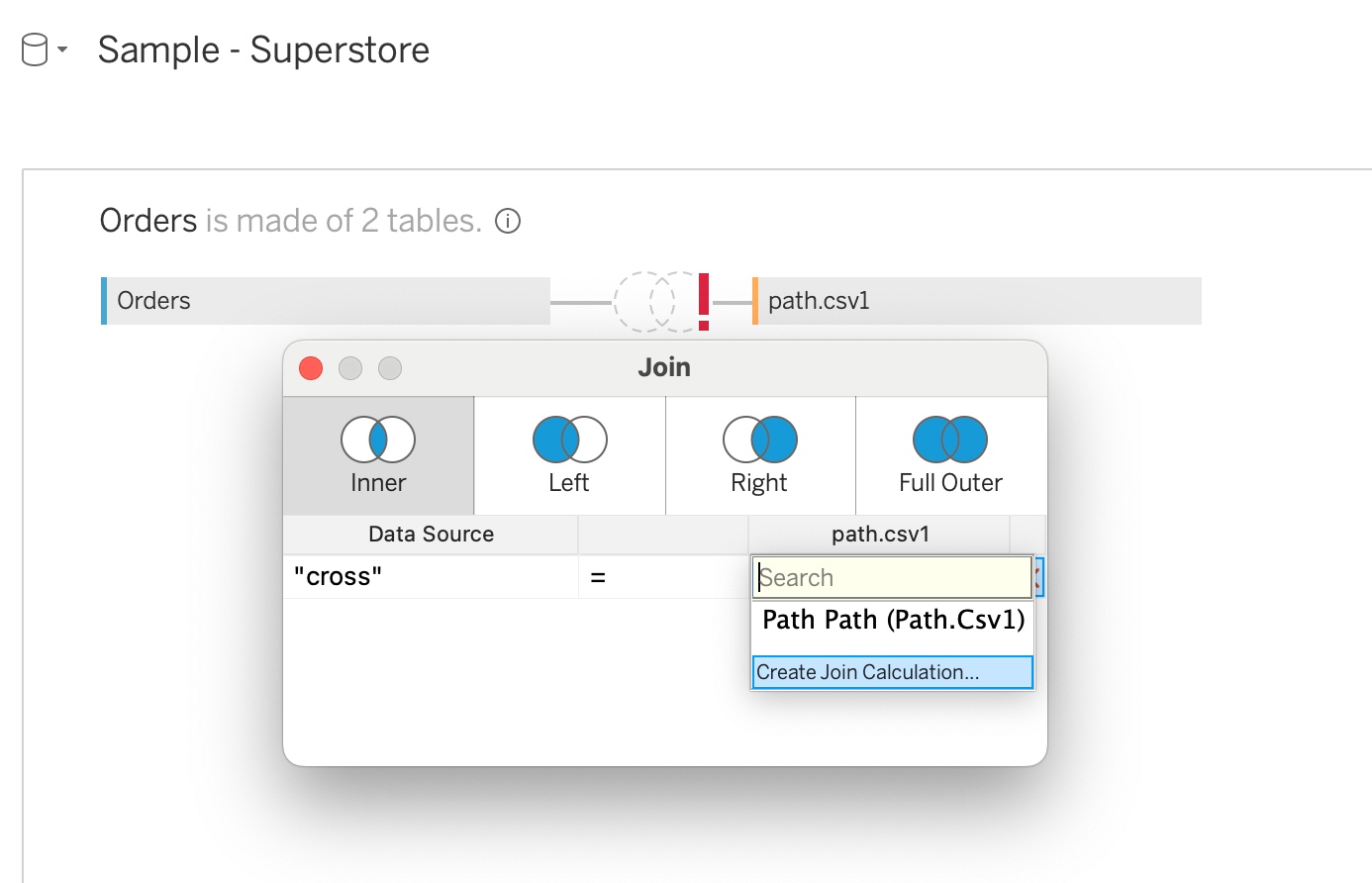Click the Search field in field list
The width and height of the screenshot is (1372, 883).
click(892, 578)
